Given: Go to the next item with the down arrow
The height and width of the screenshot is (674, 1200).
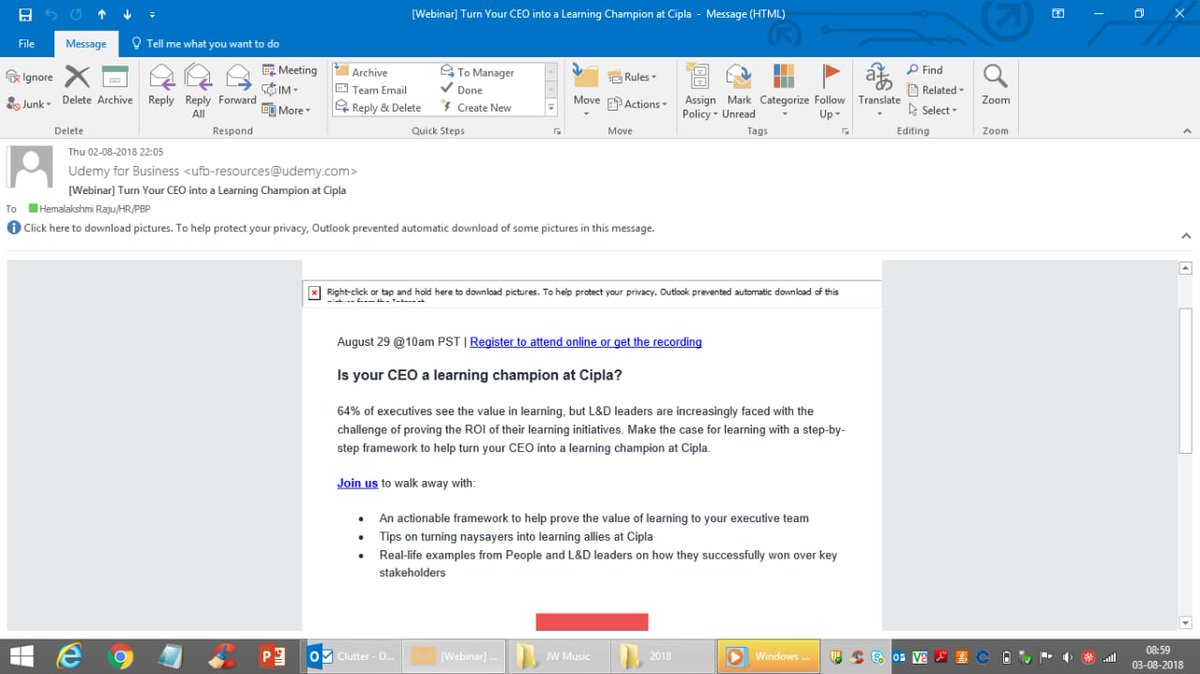Looking at the screenshot, I should tap(126, 14).
